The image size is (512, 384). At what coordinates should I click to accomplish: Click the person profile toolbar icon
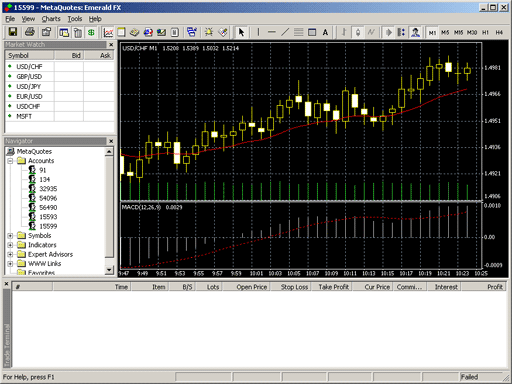415,32
